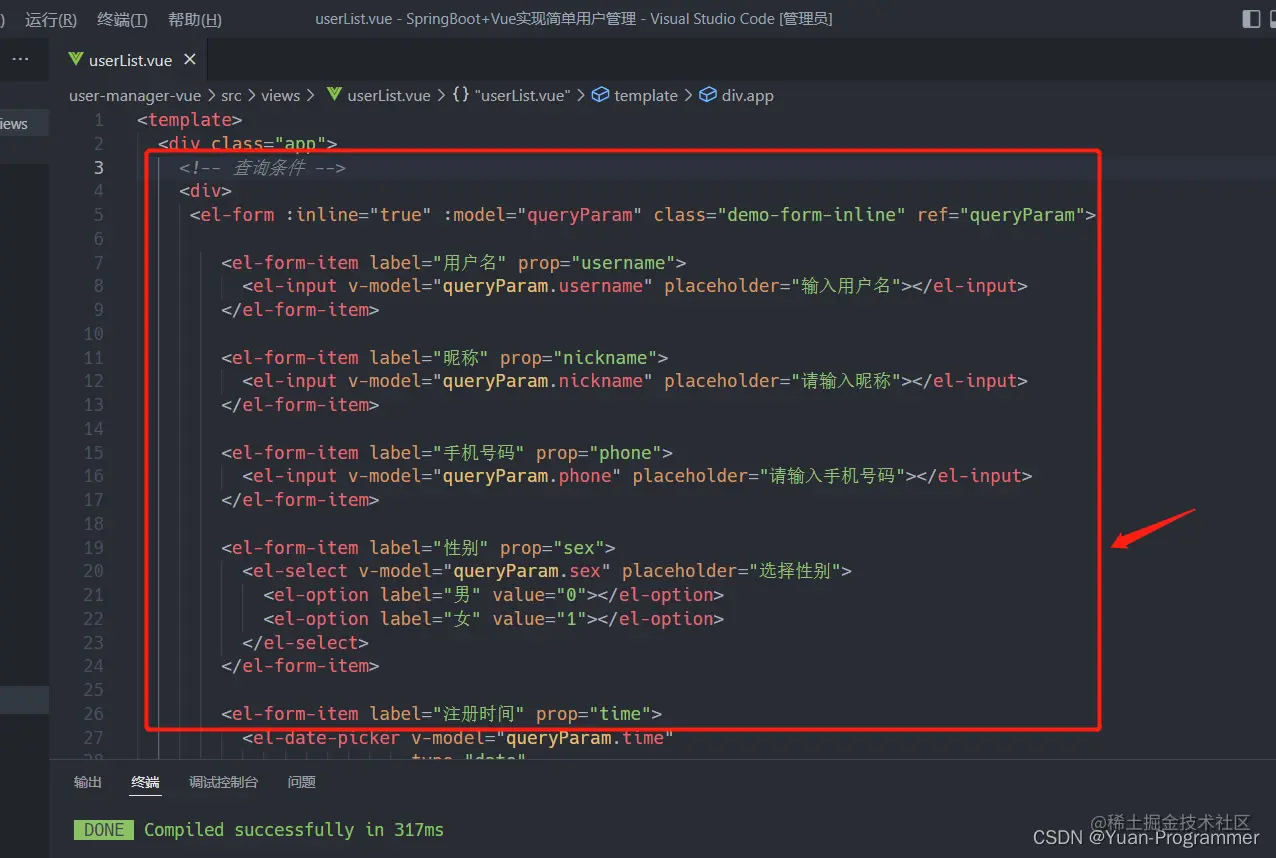
Task: Click label="手机号码" in the code
Action: pos(448,452)
